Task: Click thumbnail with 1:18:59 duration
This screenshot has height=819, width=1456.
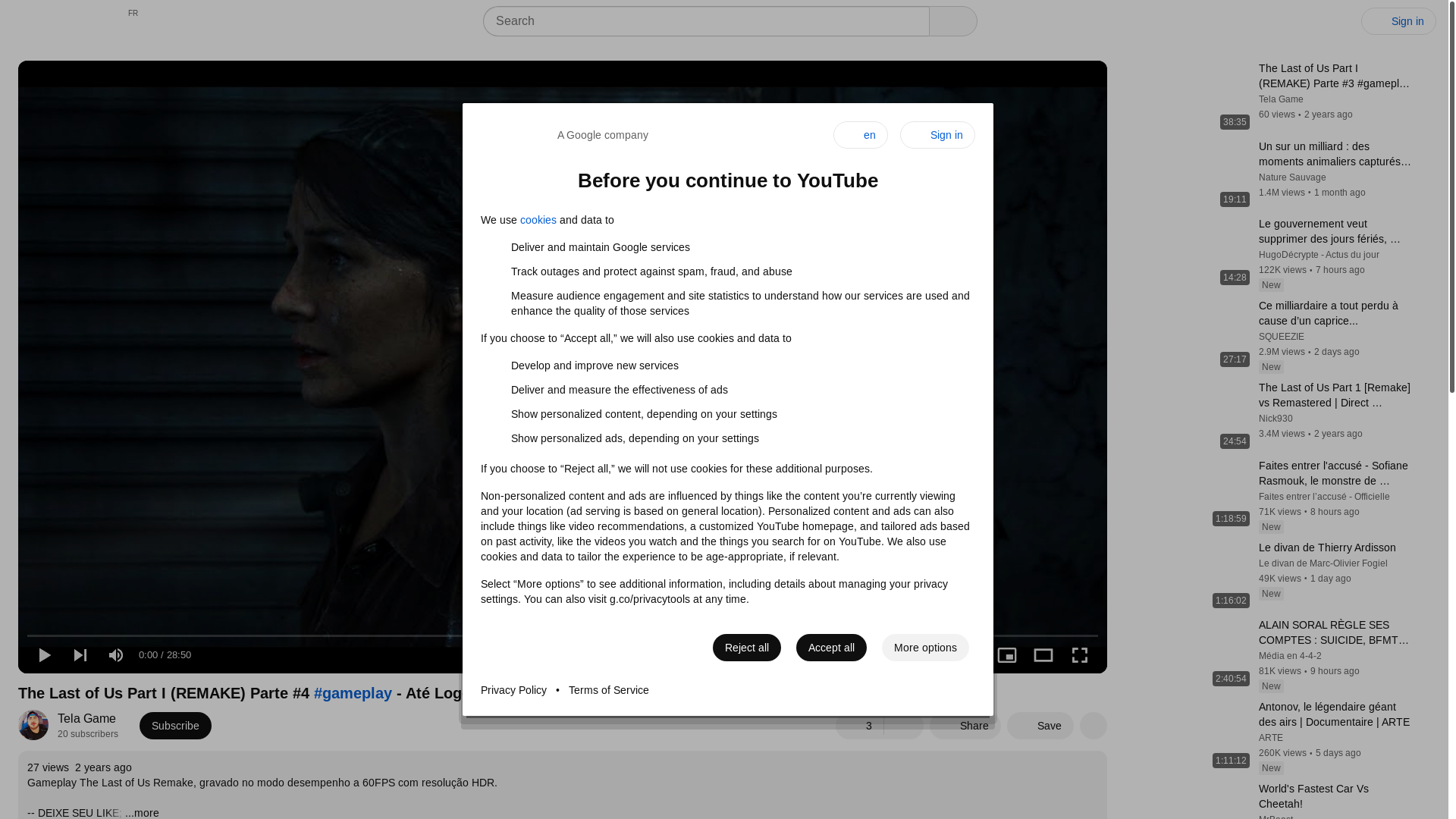Action: click(x=1188, y=493)
